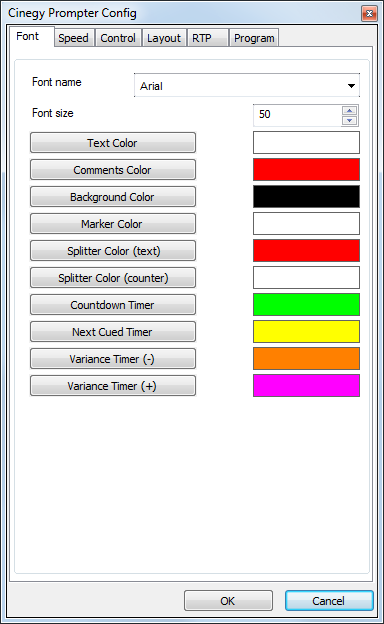The width and height of the screenshot is (384, 624).
Task: Open Background Color picker button
Action: tap(113, 197)
